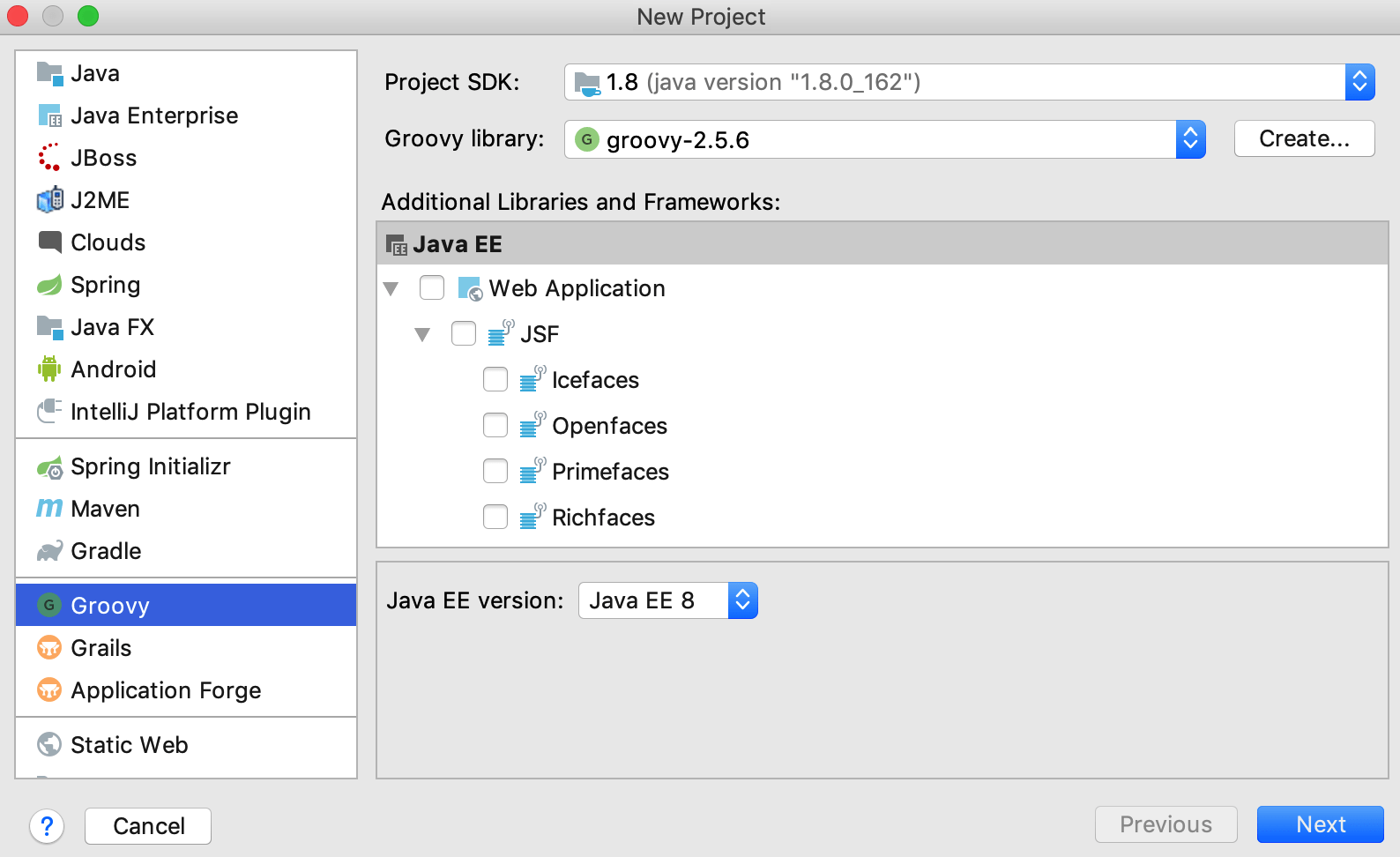This screenshot has width=1400, height=857.
Task: Open the Groovy library dropdown
Action: 1191,139
